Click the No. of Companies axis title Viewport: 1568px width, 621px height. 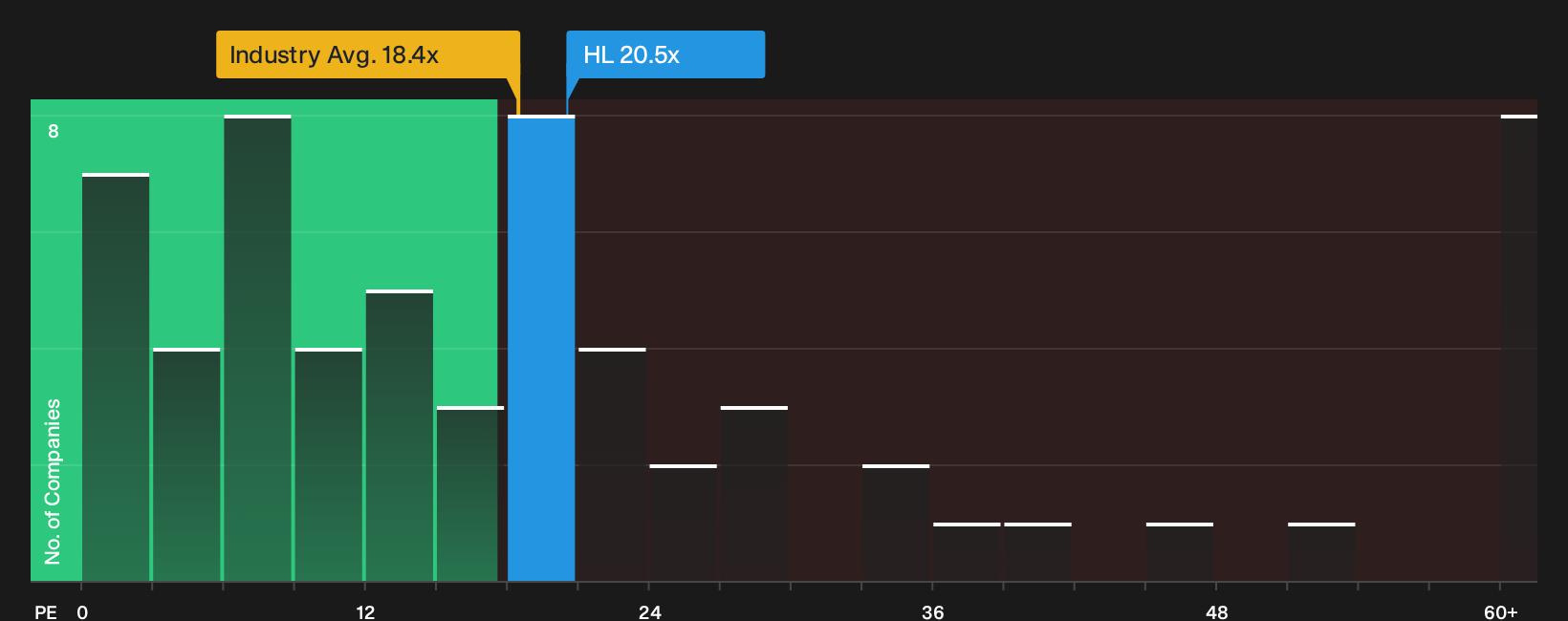[x=53, y=482]
